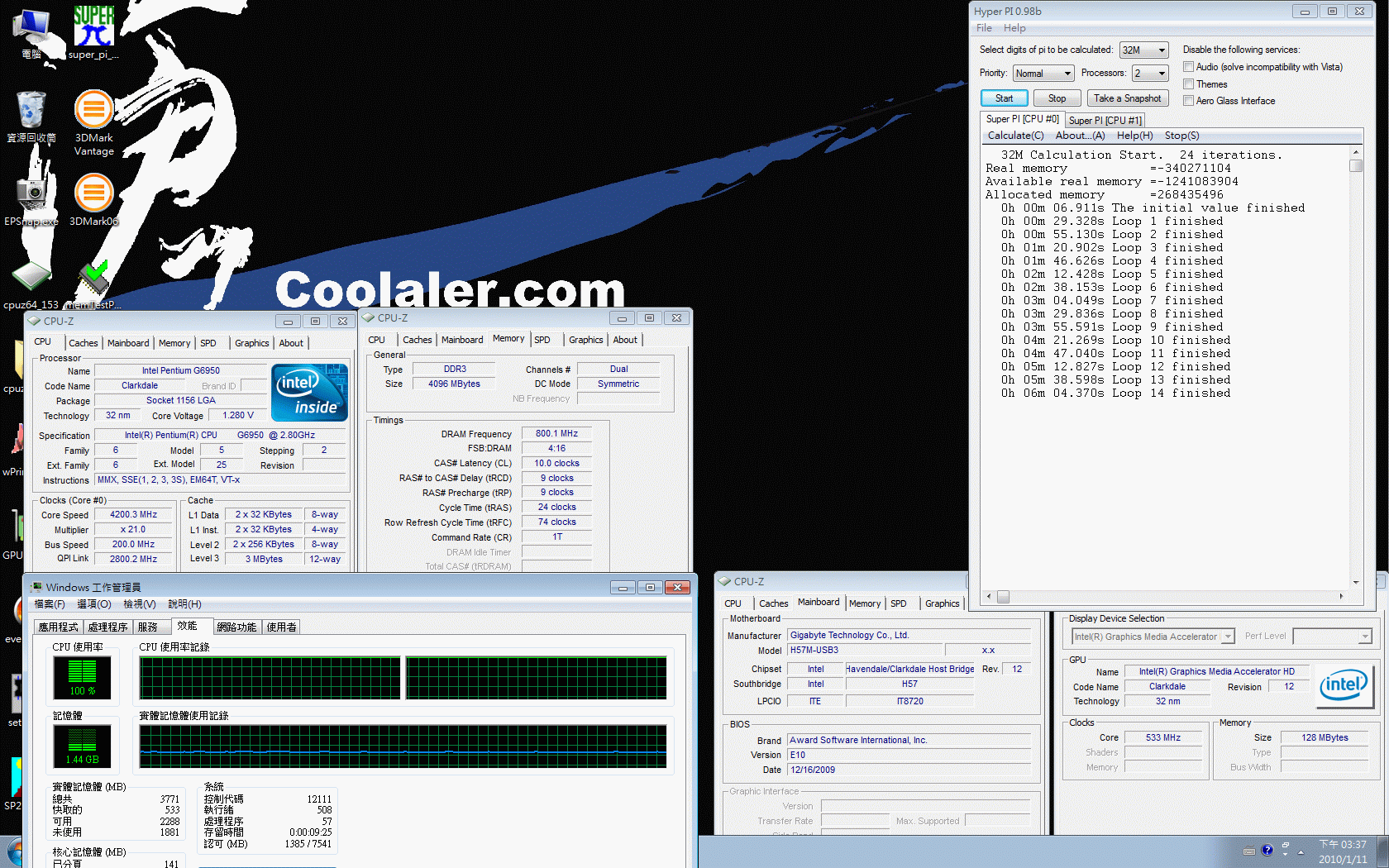Open the digits of pi dropdown showing 32M
This screenshot has height=868, width=1389.
point(1143,50)
